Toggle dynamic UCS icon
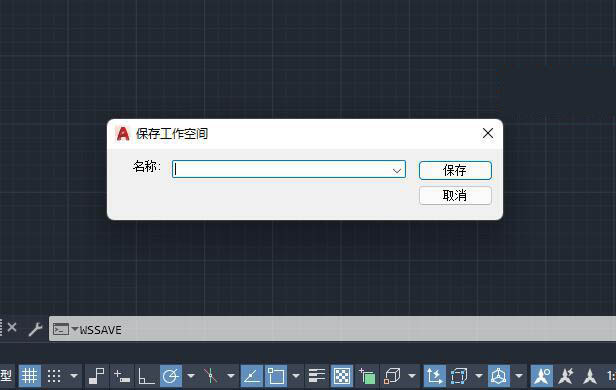 point(434,376)
